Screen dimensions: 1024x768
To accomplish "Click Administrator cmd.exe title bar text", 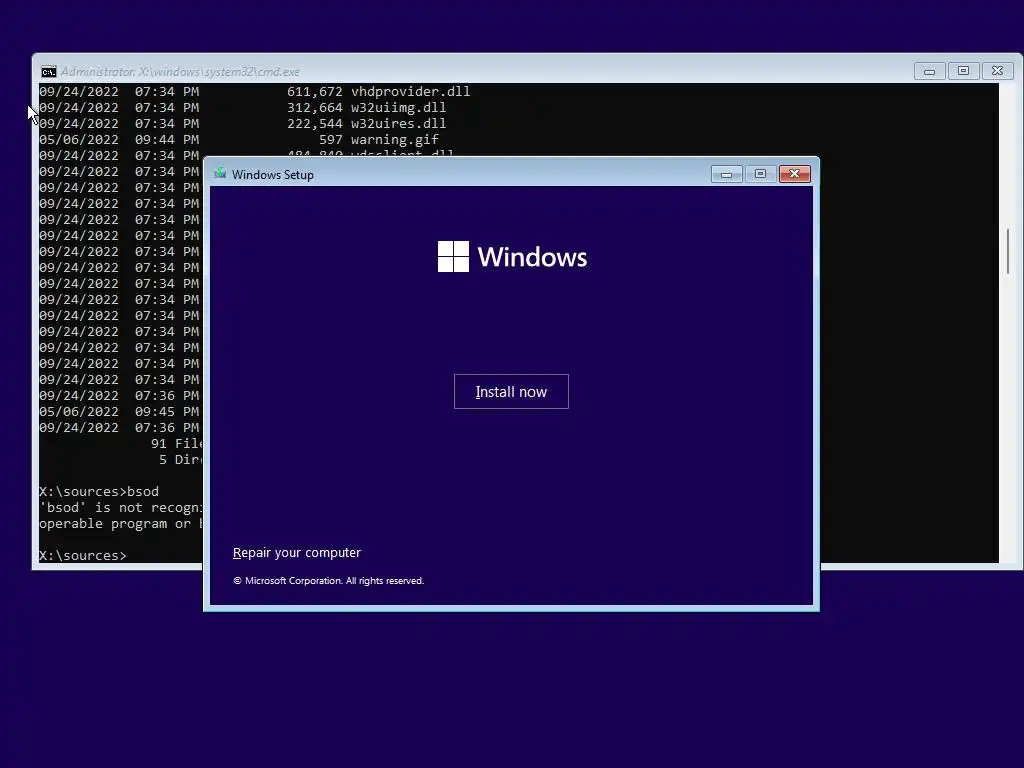I will [x=180, y=72].
